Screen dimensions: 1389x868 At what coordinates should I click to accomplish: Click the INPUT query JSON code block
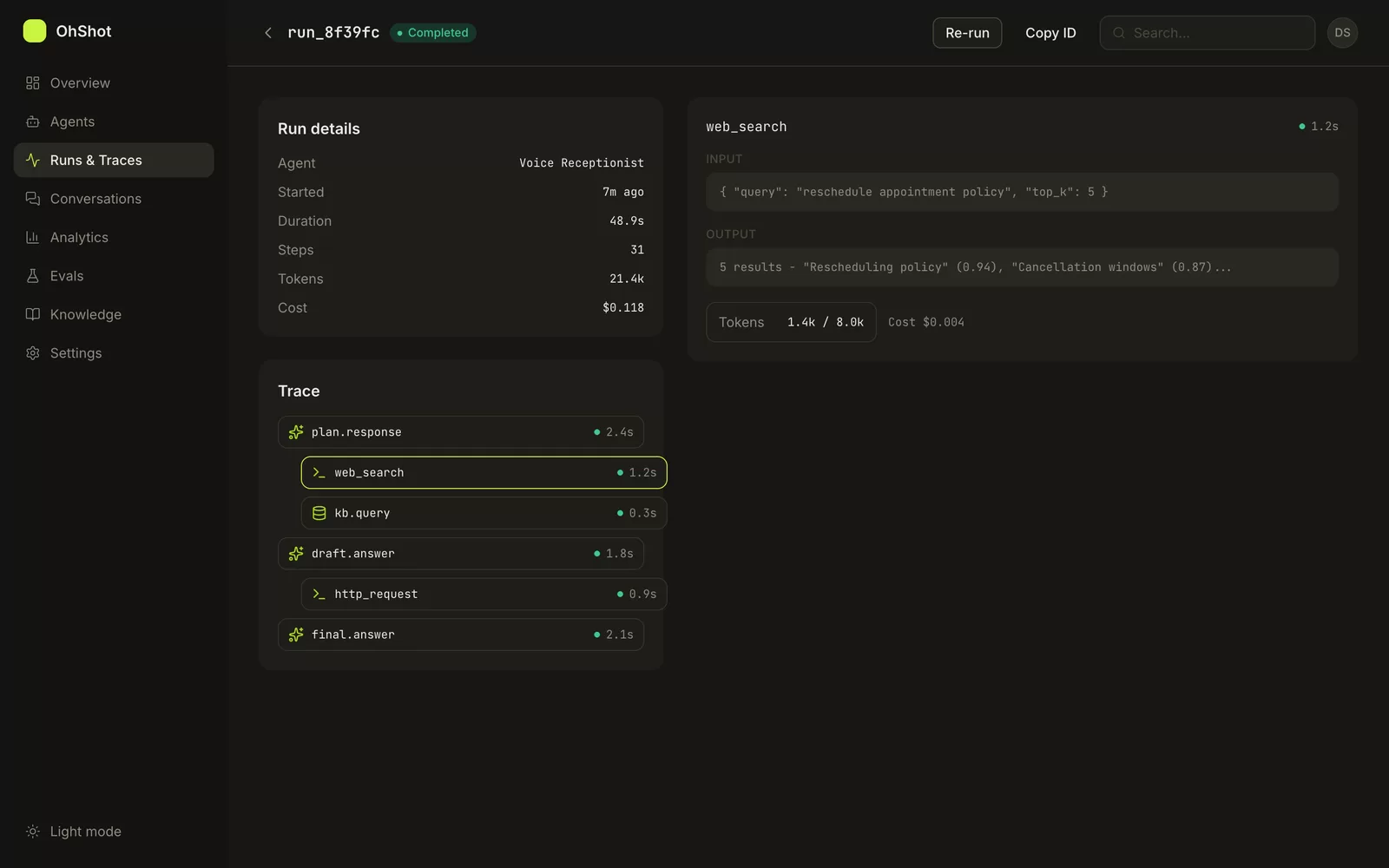tap(1022, 192)
